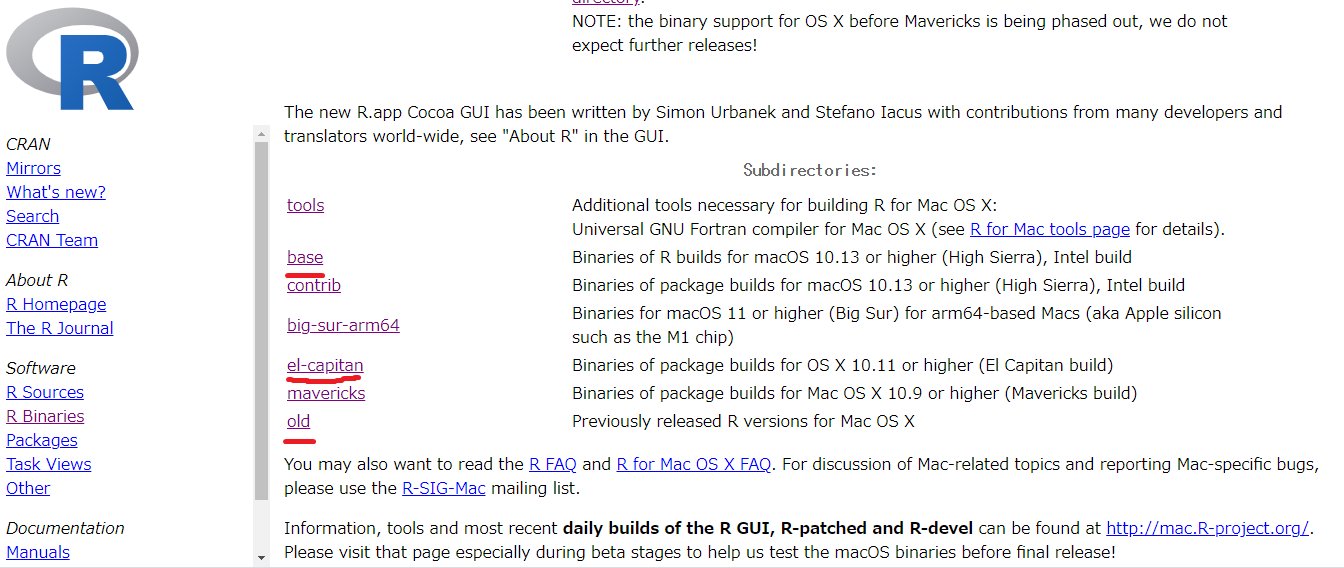Open The R Journal link

60,328
